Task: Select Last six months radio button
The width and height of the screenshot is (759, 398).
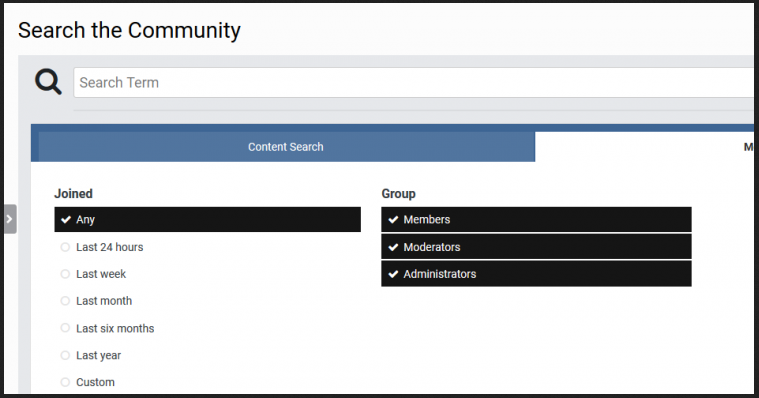Action: point(107,328)
